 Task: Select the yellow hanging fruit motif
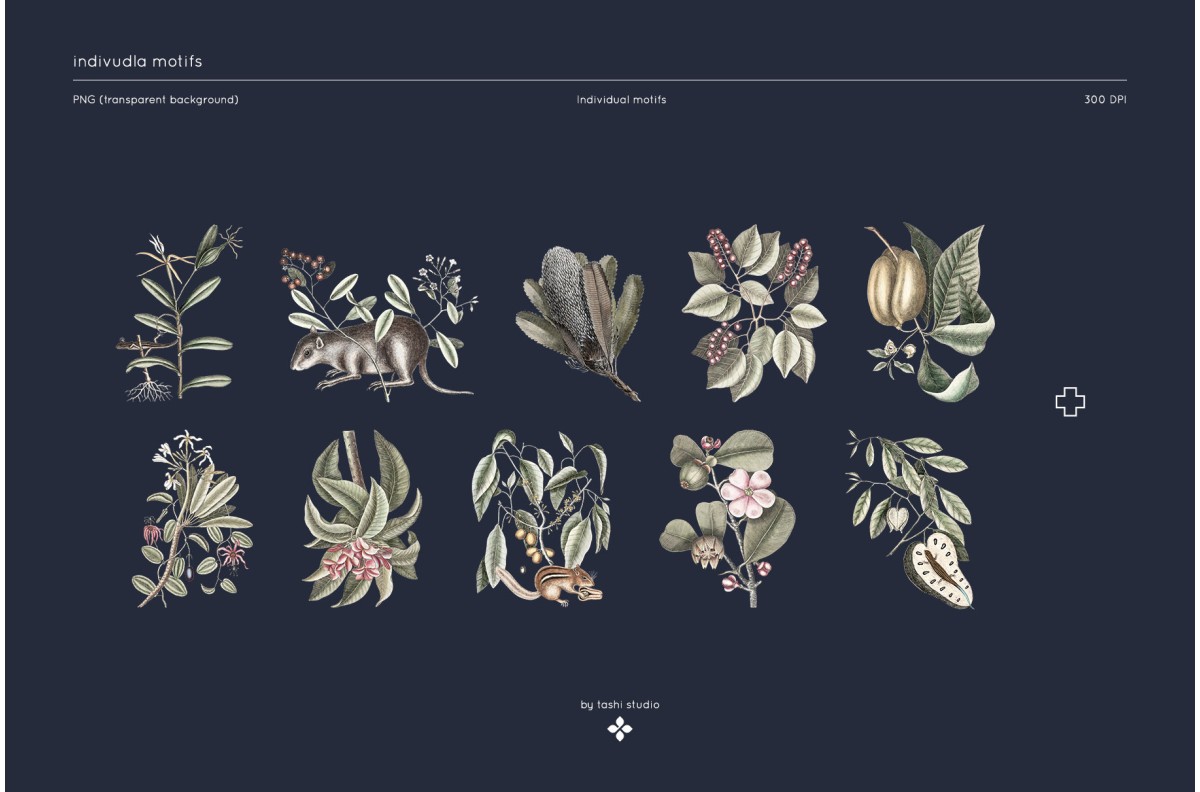tap(930, 311)
